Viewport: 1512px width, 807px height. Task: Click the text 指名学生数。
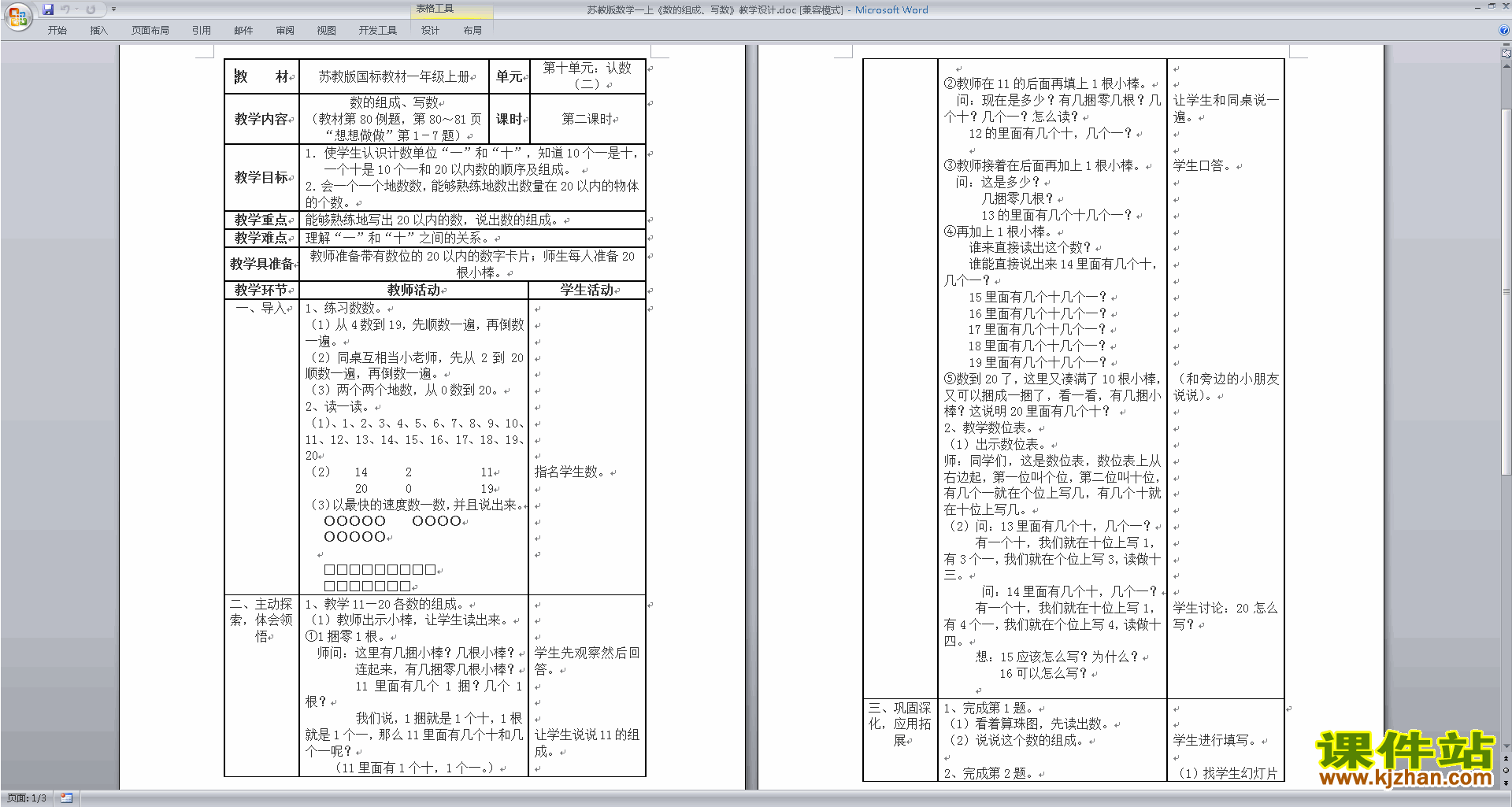(572, 472)
